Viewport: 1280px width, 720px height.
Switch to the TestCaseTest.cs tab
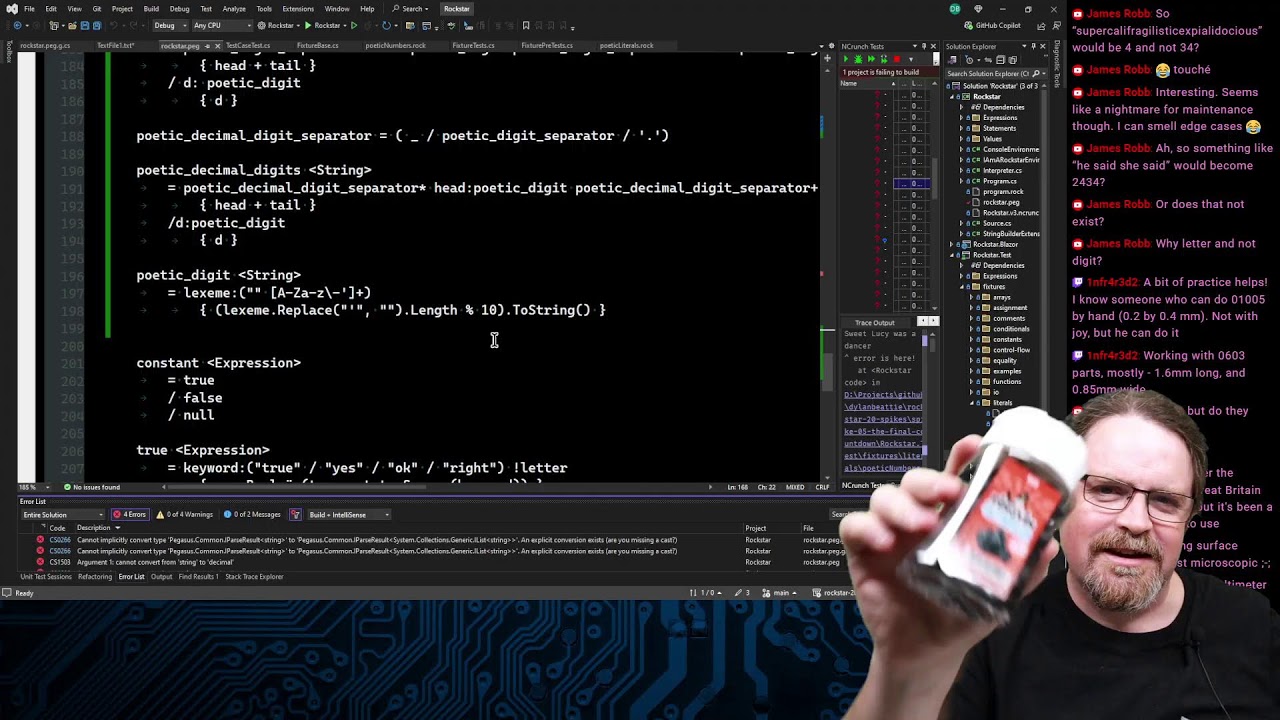click(247, 45)
